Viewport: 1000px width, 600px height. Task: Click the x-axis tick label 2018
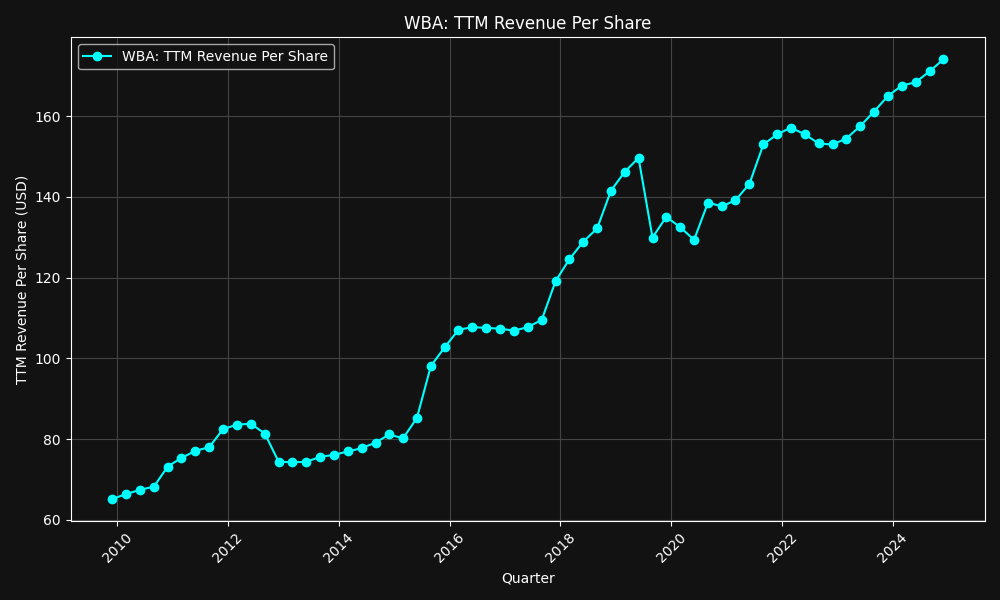click(560, 548)
